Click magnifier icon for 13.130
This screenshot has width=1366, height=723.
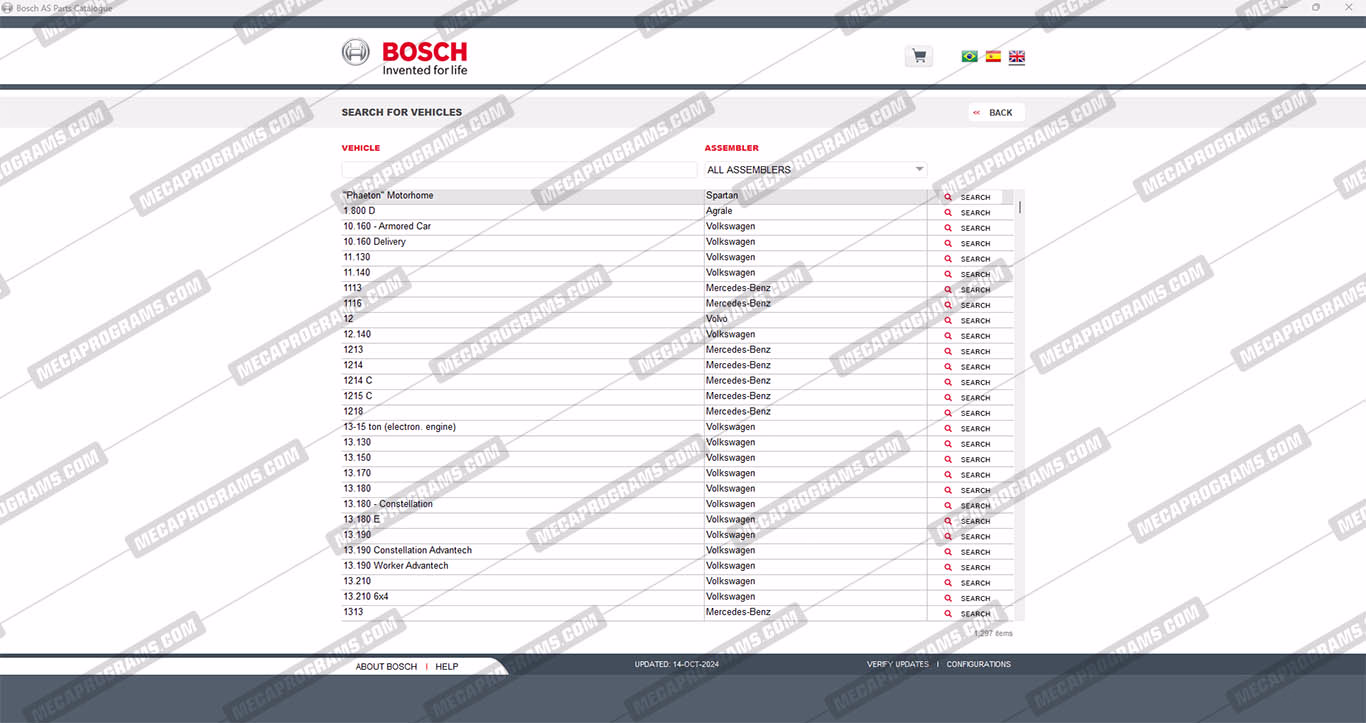pyautogui.click(x=948, y=444)
